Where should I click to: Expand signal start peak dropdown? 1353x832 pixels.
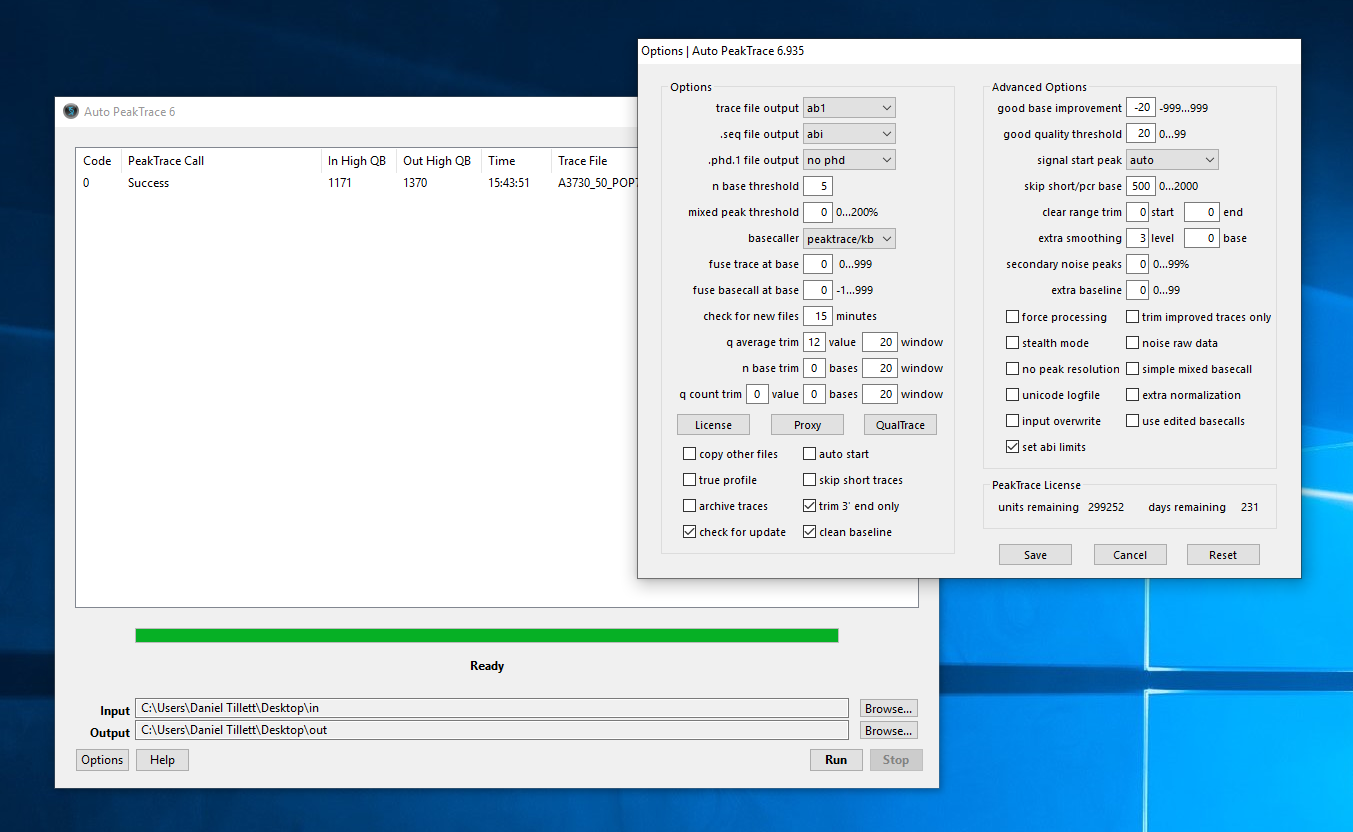[x=1172, y=160]
